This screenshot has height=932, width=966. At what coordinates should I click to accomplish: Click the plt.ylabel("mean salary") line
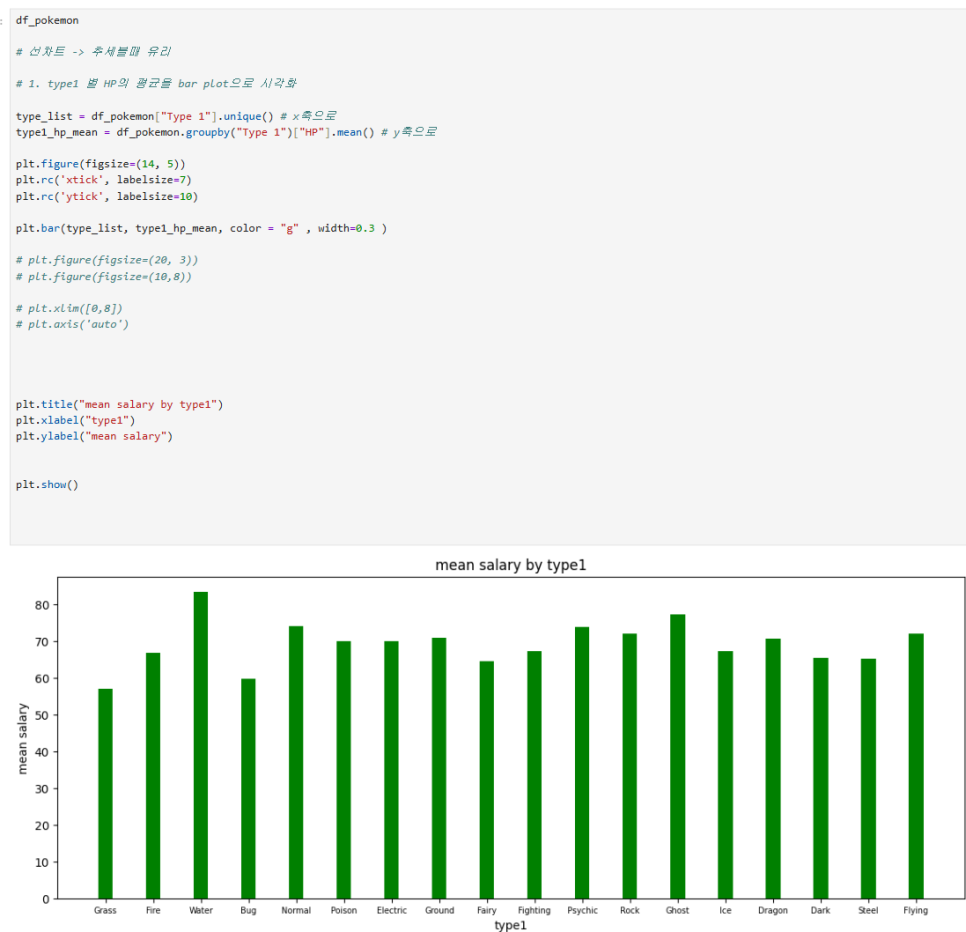(x=94, y=436)
